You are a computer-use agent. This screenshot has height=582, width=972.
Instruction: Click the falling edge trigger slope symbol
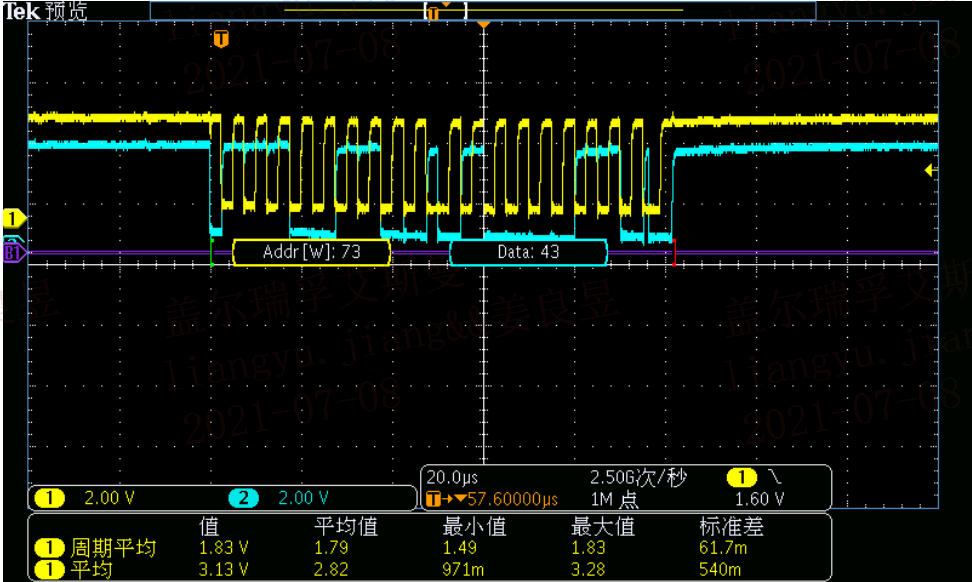point(775,477)
